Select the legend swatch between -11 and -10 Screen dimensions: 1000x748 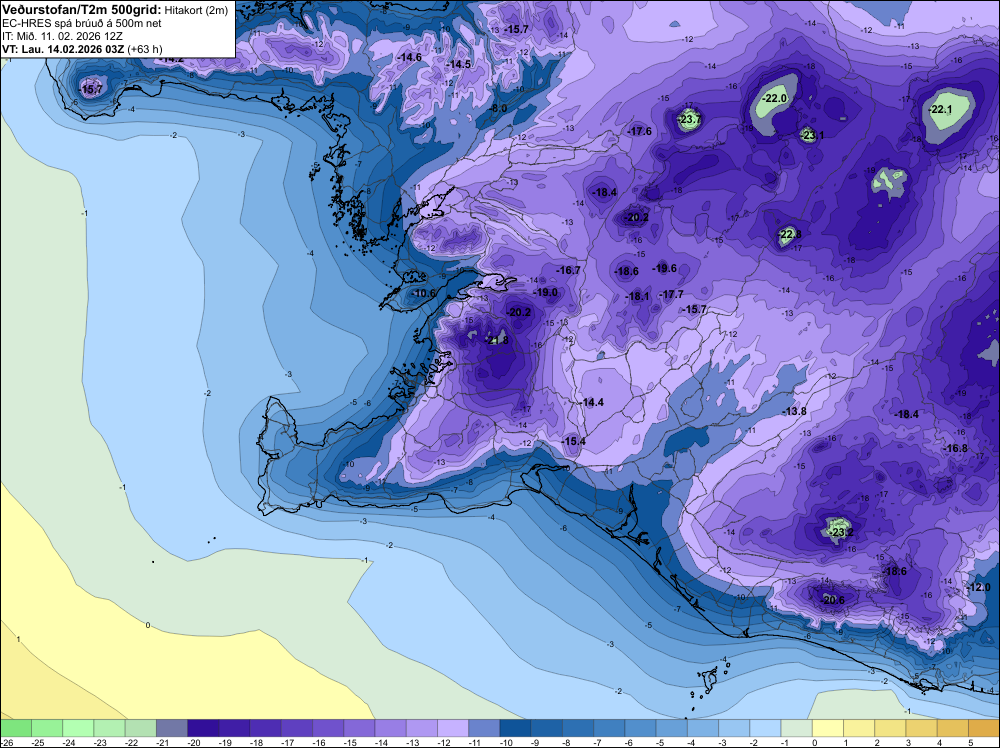[x=484, y=728]
